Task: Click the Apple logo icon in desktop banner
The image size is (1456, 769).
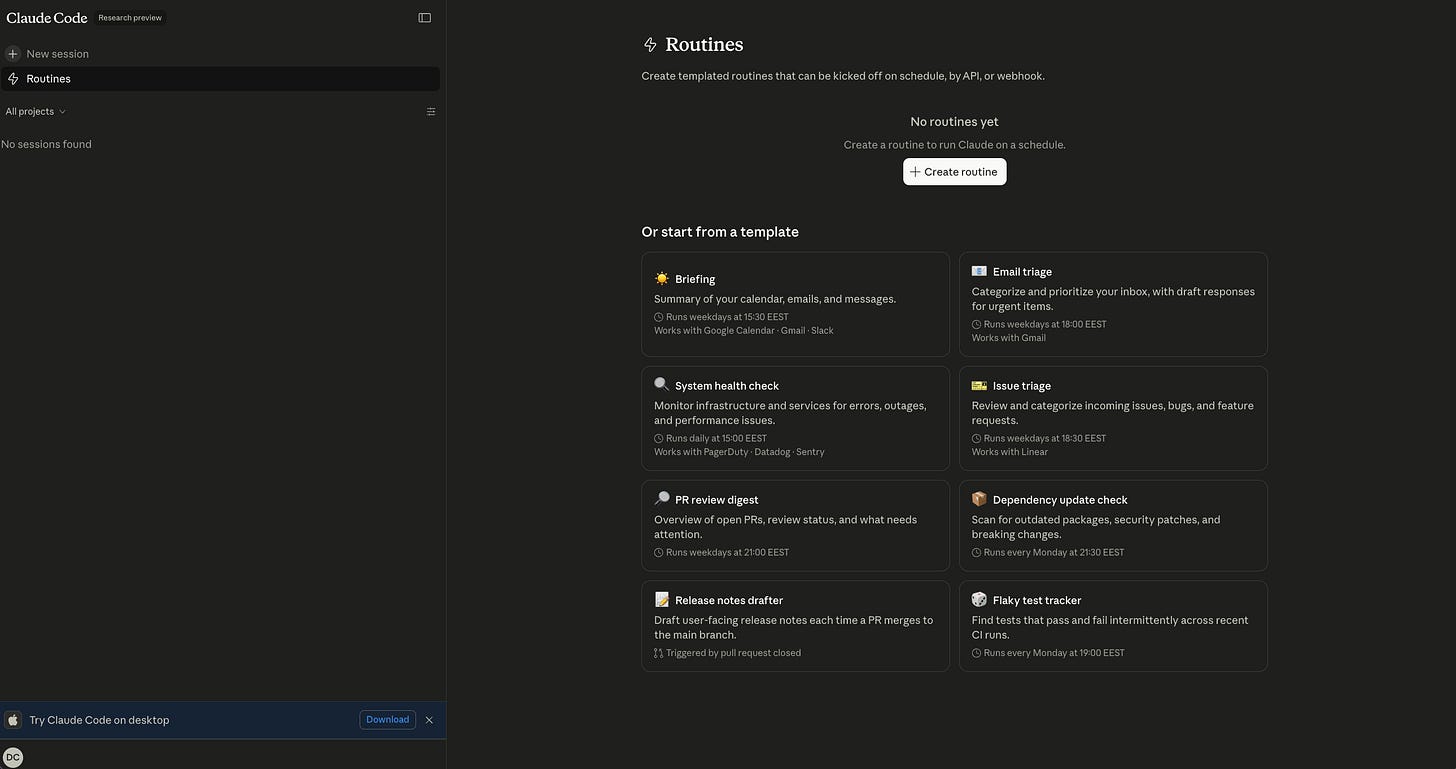Action: point(13,720)
